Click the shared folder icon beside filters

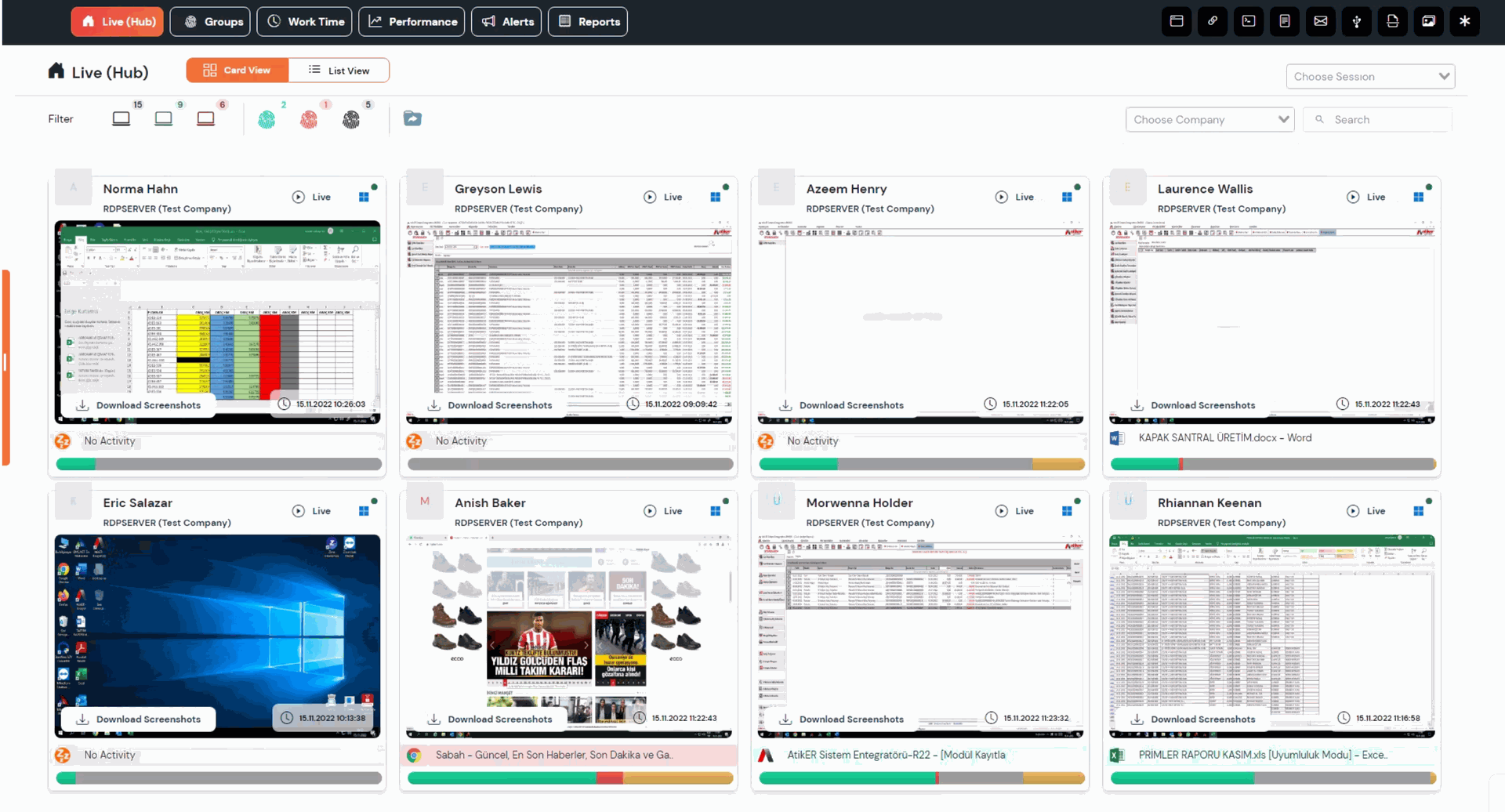412,118
